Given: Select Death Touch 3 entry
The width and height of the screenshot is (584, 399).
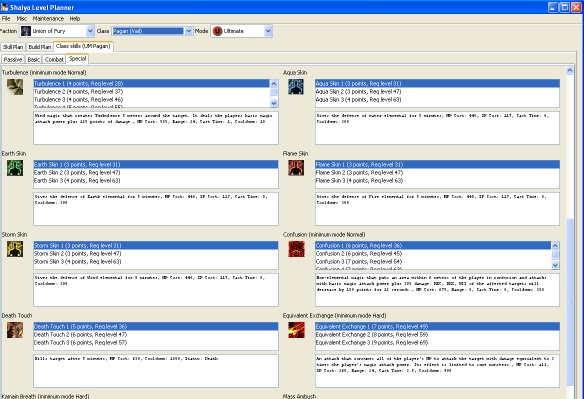Looking at the screenshot, I should (156, 343).
